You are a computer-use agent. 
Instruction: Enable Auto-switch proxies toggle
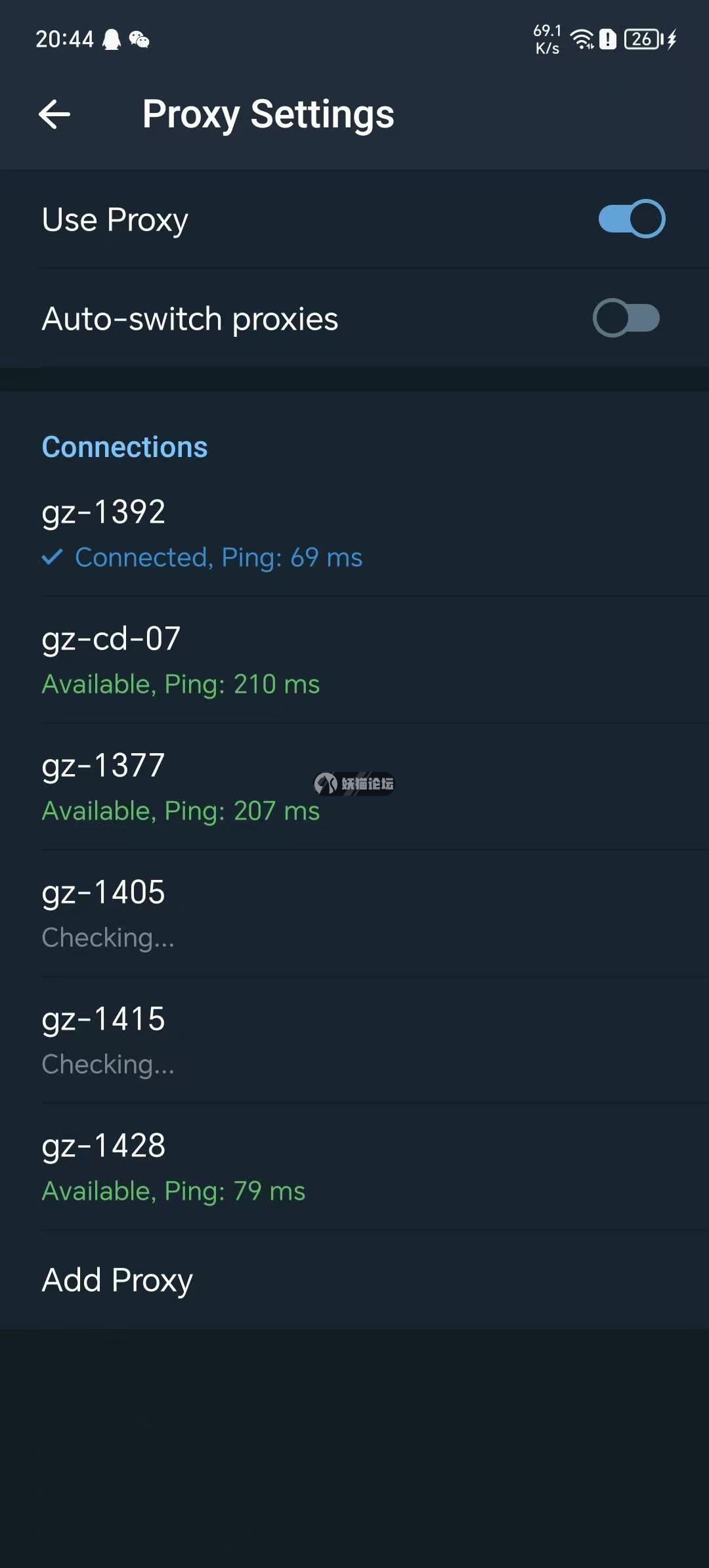[x=626, y=318]
